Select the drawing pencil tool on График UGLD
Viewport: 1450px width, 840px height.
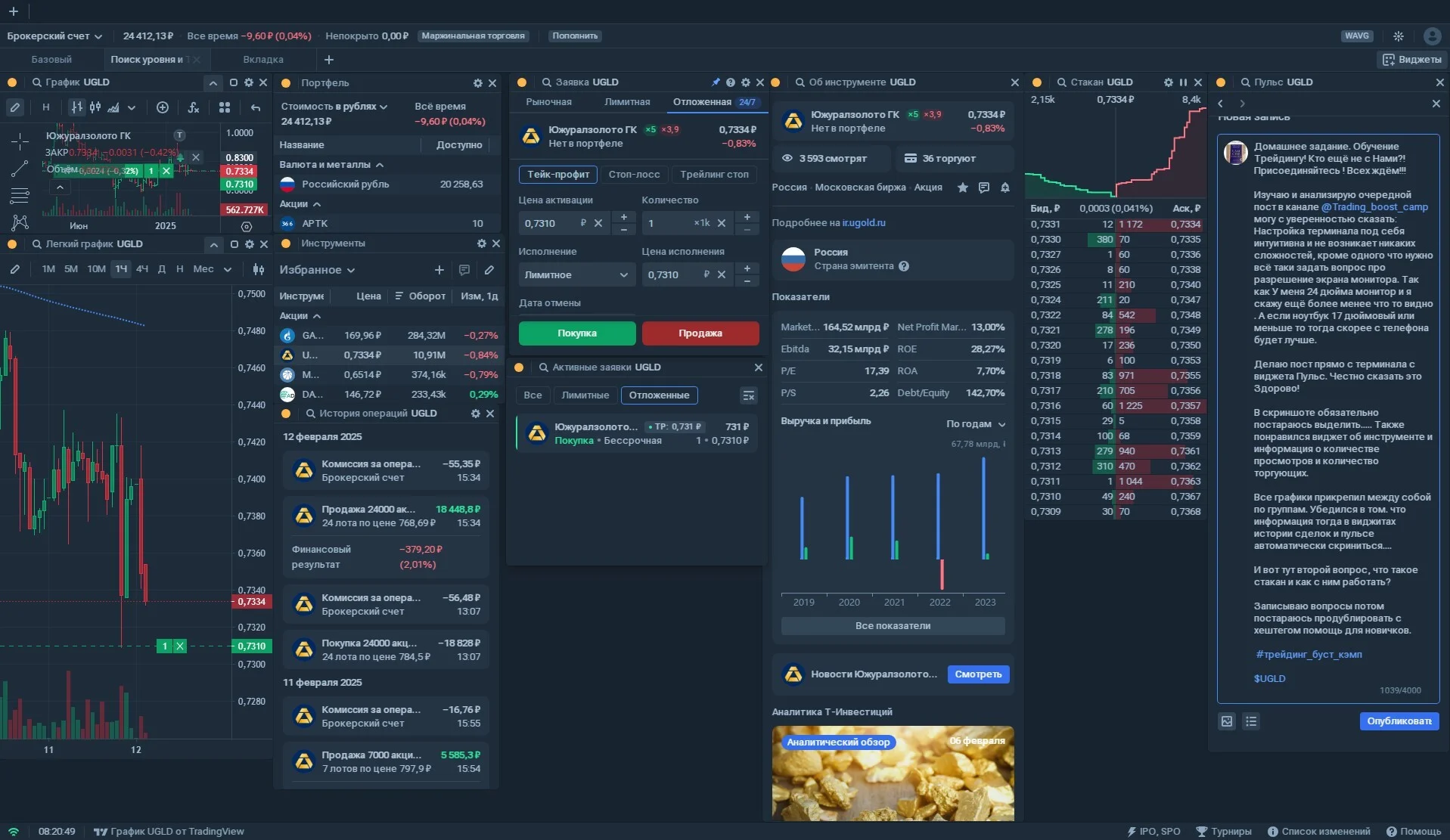coord(14,107)
